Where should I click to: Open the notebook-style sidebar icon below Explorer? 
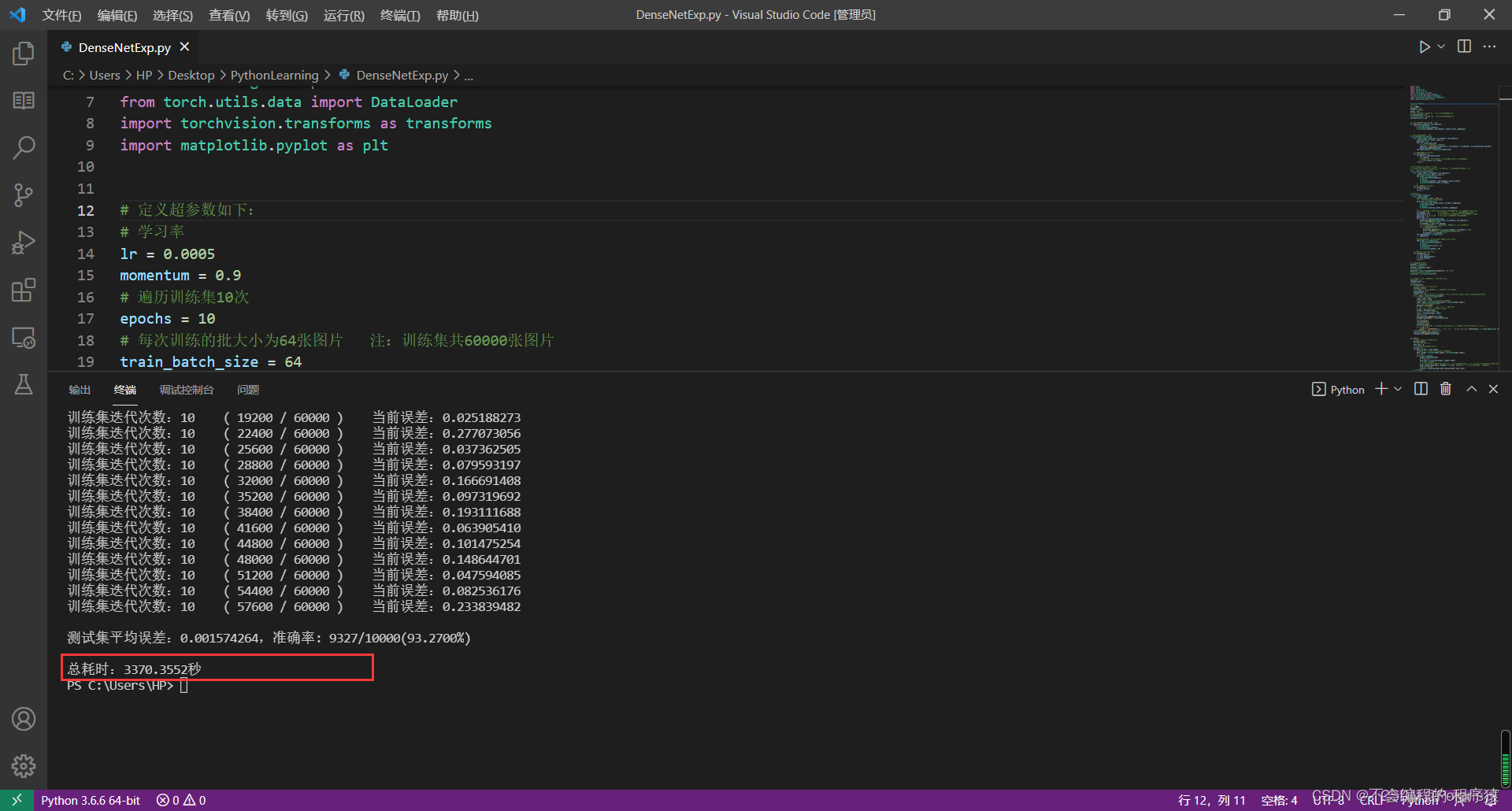(x=24, y=101)
